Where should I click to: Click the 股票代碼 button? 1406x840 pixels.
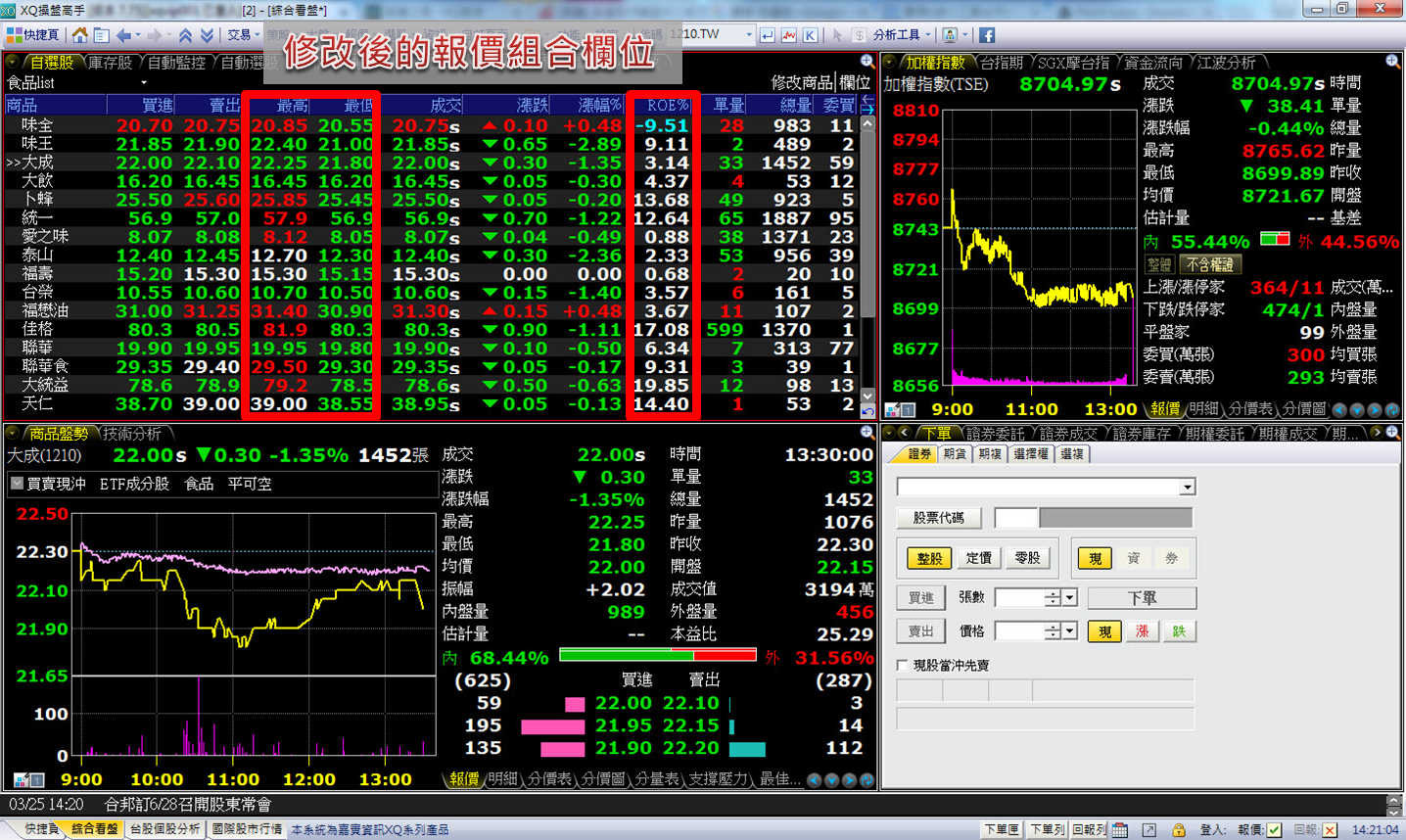(x=938, y=518)
